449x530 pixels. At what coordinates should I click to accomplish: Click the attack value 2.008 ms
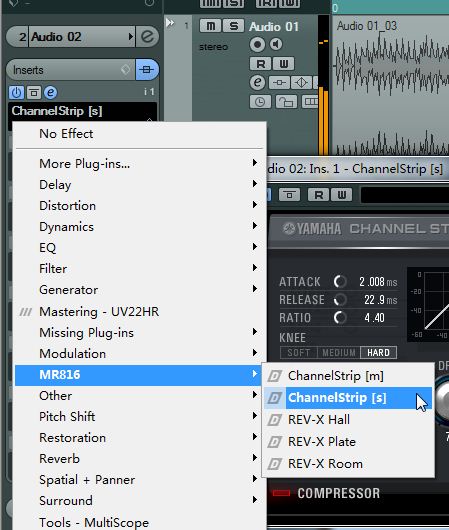(x=378, y=282)
